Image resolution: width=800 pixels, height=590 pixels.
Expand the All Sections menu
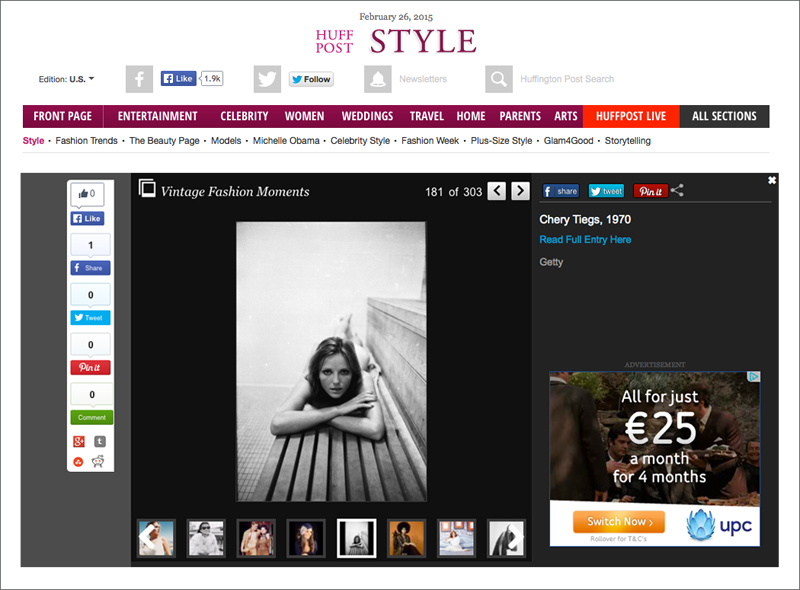coord(724,116)
